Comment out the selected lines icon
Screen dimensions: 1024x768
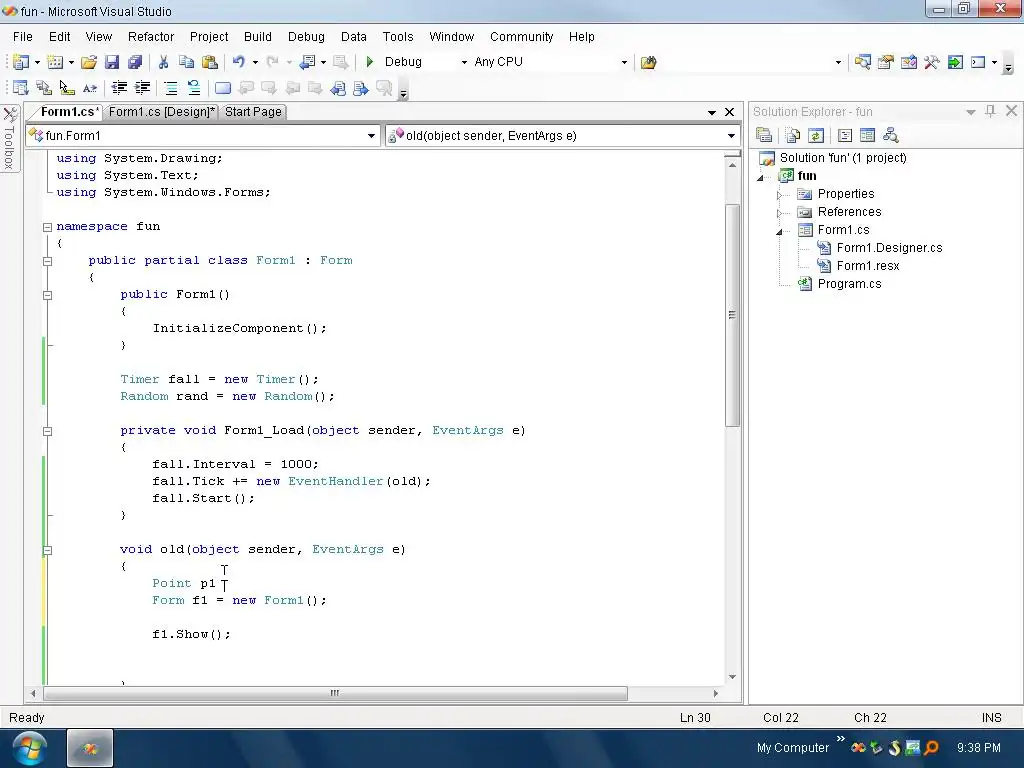pyautogui.click(x=170, y=88)
